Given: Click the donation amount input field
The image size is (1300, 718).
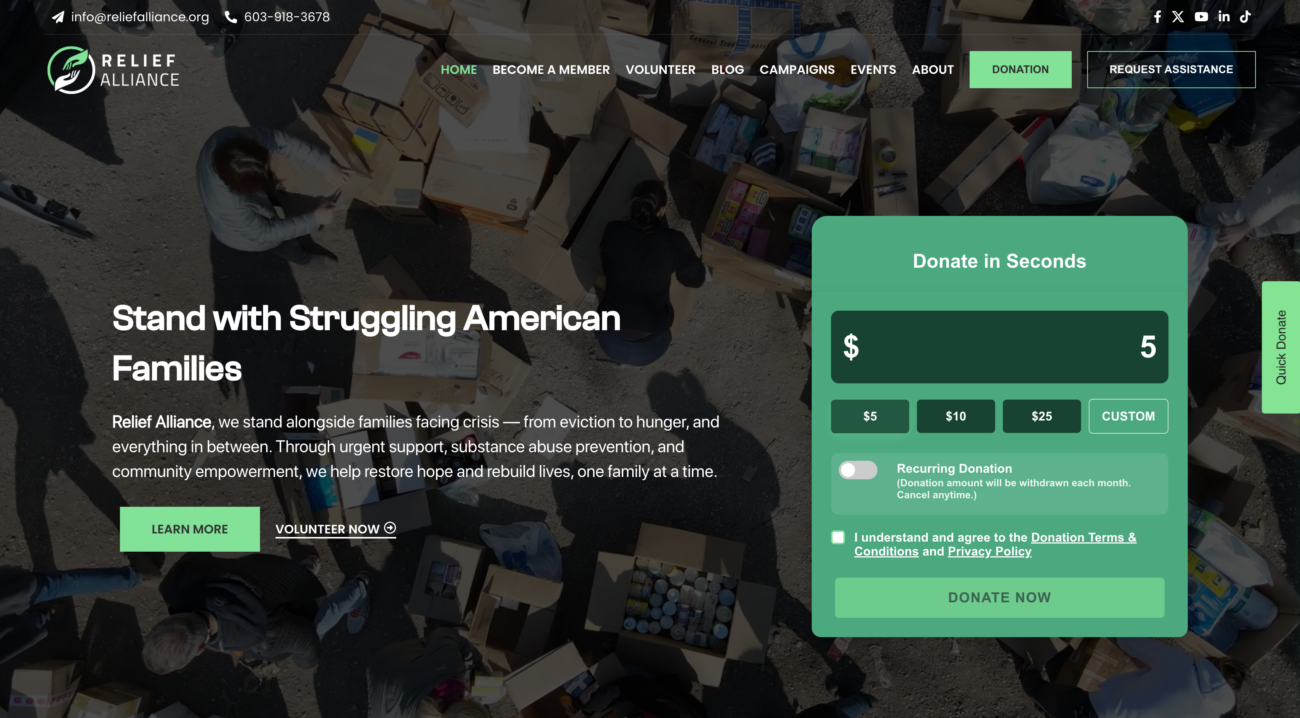Looking at the screenshot, I should [999, 347].
